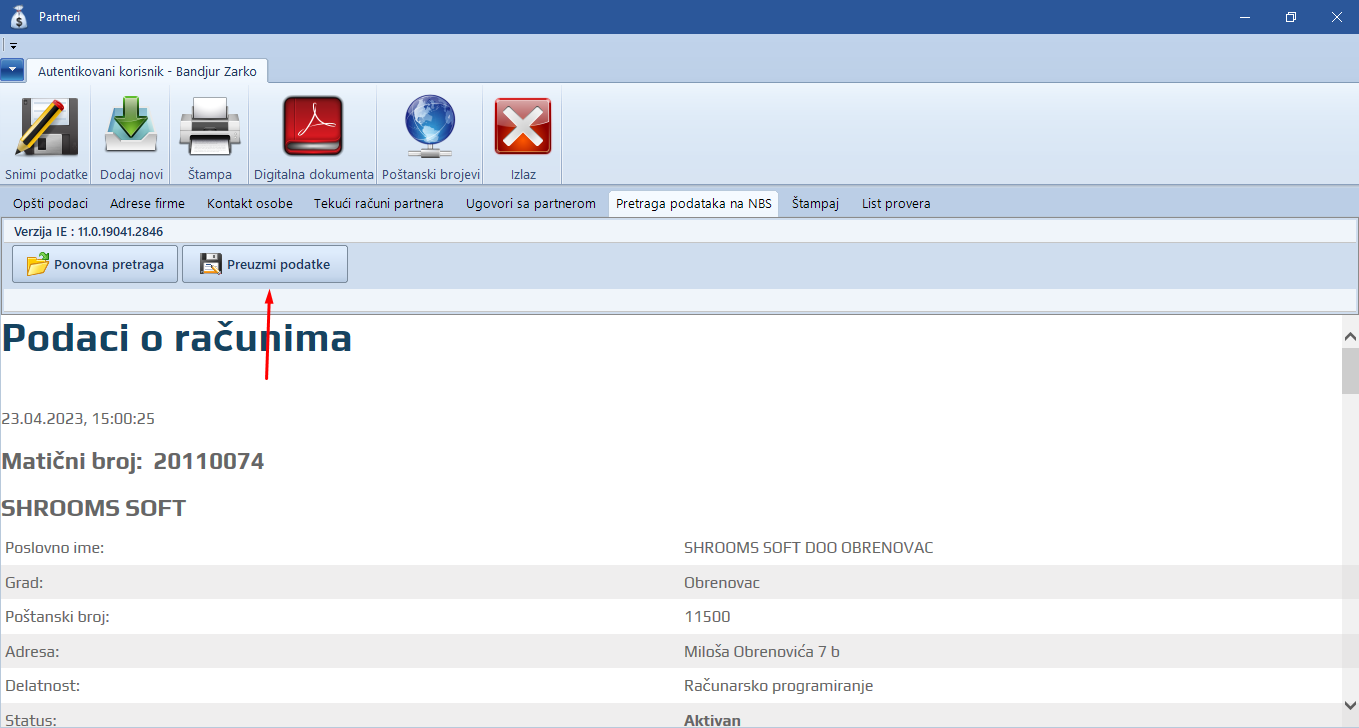Open Poštanski brojevi globe icon
Image resolution: width=1359 pixels, height=728 pixels.
431,126
